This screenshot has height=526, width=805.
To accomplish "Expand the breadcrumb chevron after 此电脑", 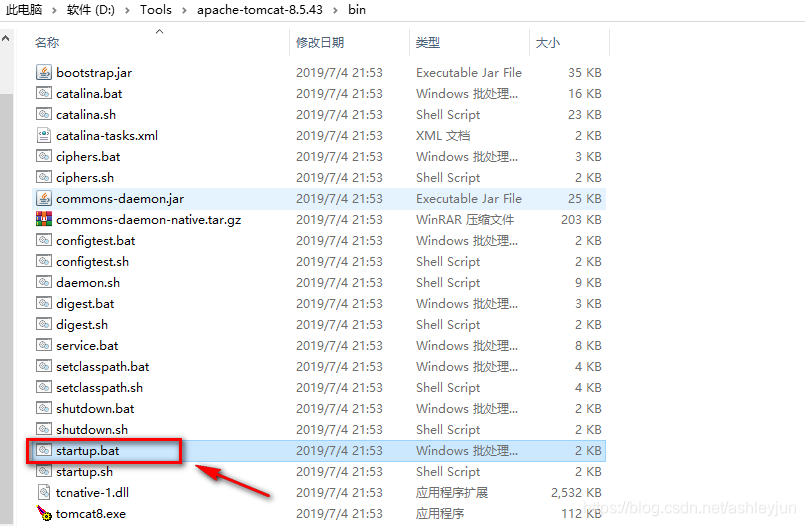I will point(54,10).
